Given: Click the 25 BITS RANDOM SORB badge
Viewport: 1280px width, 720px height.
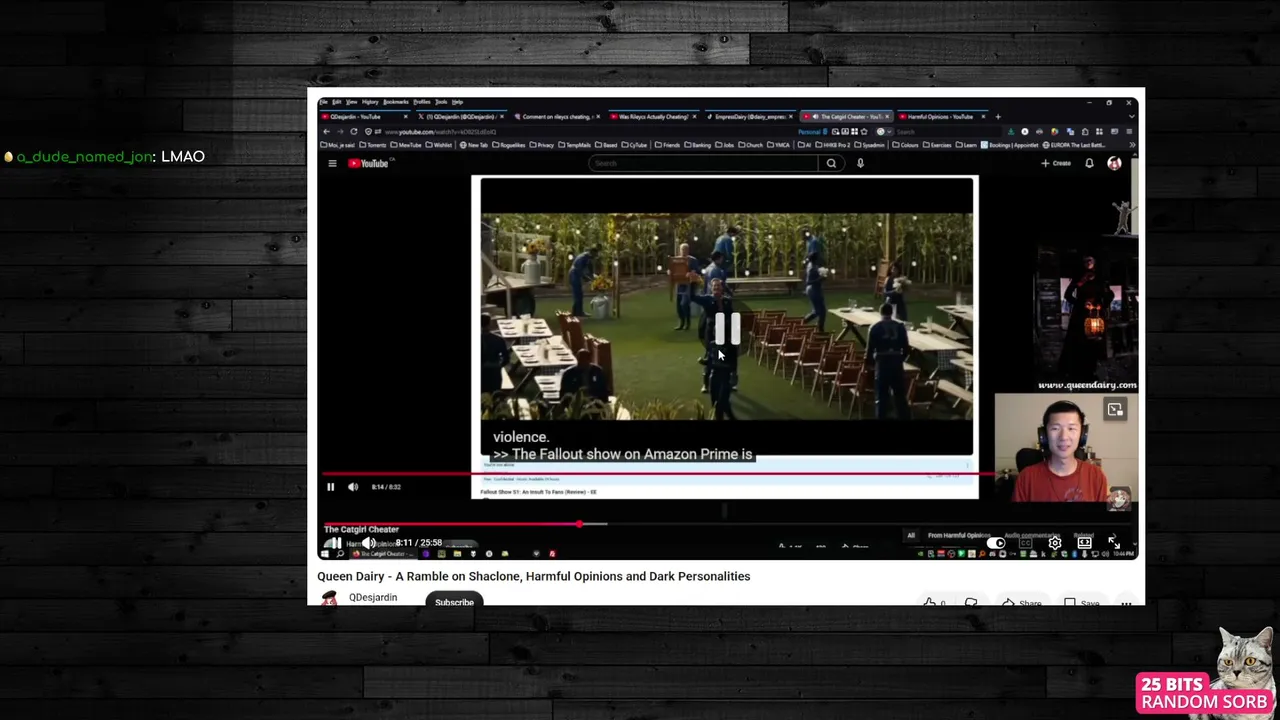Looking at the screenshot, I should tap(1205, 693).
